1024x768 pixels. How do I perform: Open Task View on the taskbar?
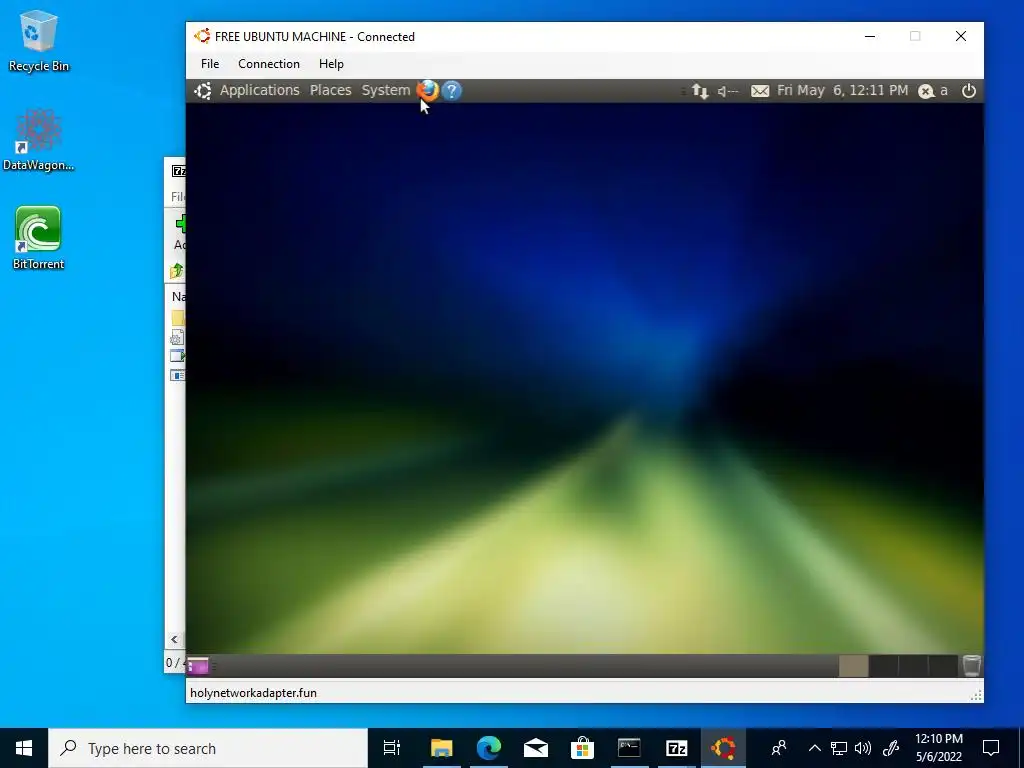click(392, 748)
